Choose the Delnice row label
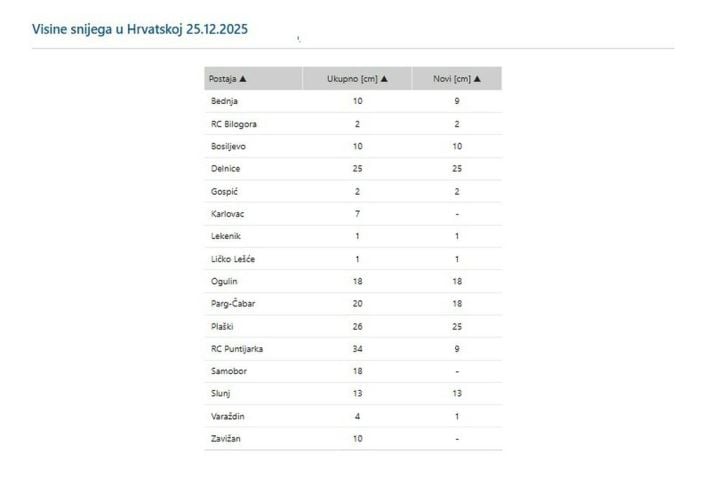This screenshot has height=478, width=720. click(x=226, y=169)
